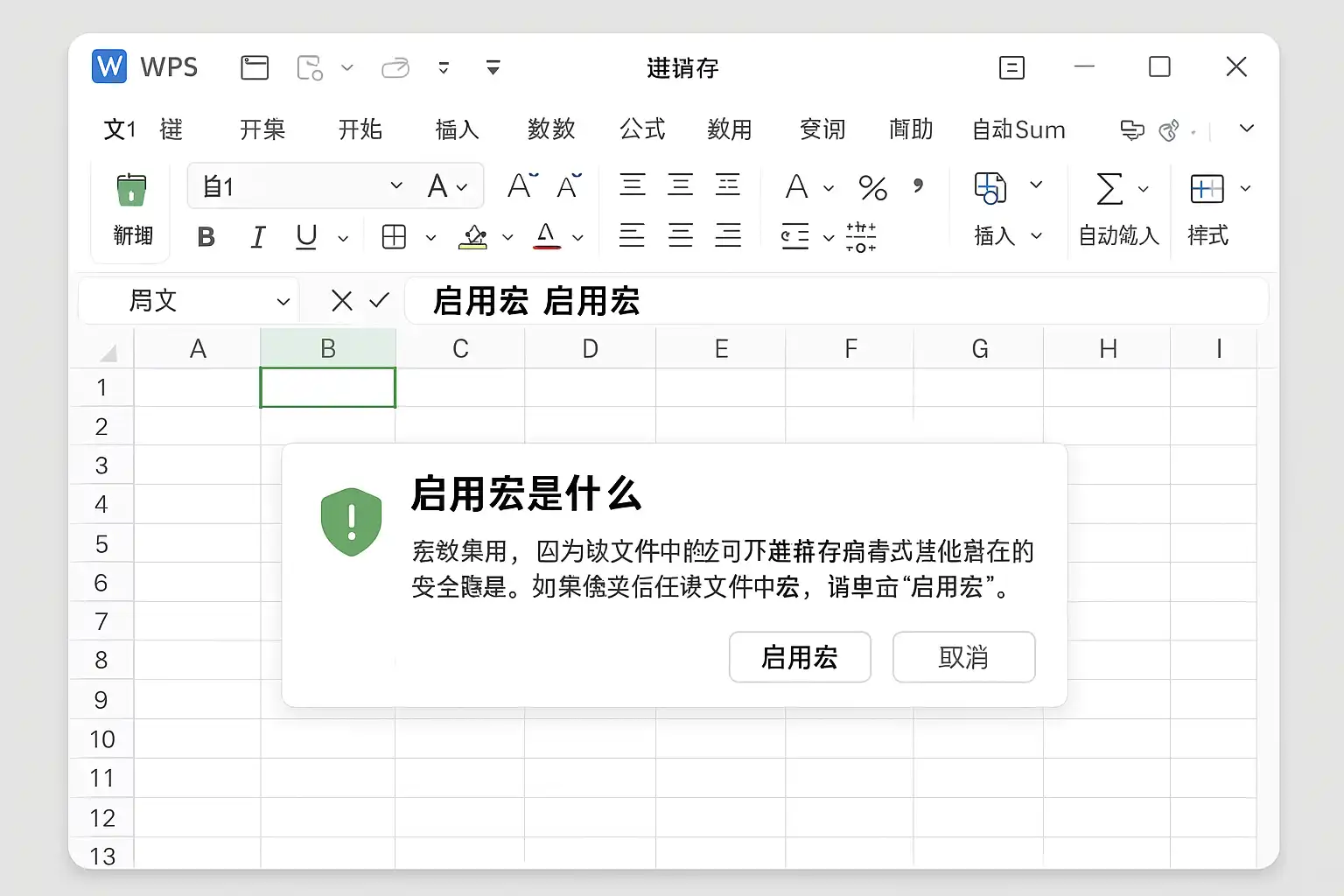Image resolution: width=1344 pixels, height=896 pixels.
Task: Toggle the middle alignment icon in upper row
Action: tap(680, 185)
